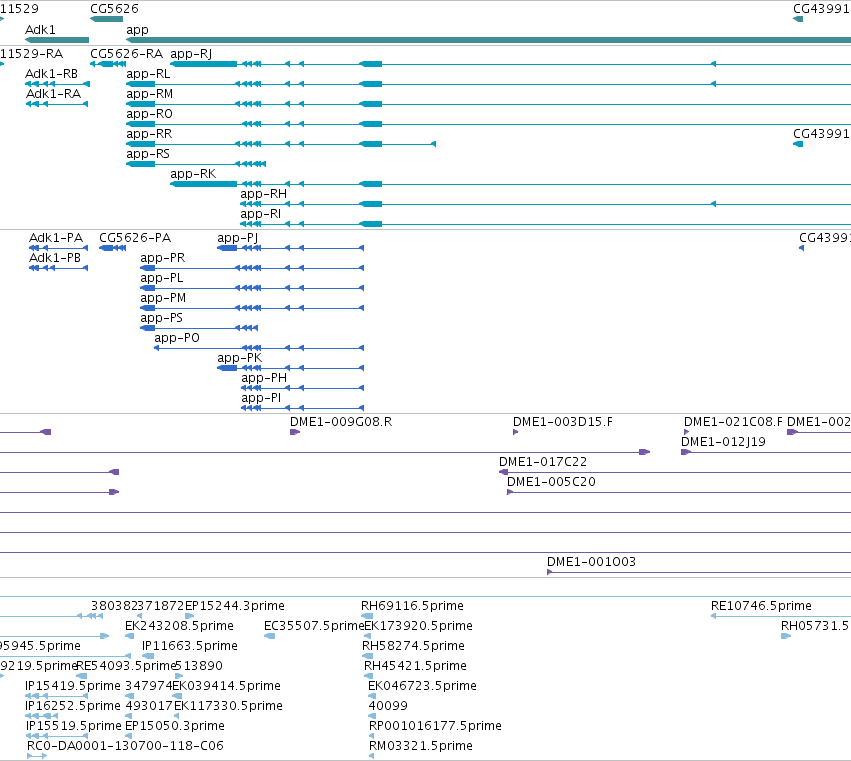Screen dimensions: 851x761
Task: Select the EC35507.5prime EST label
Action: pyautogui.click(x=314, y=626)
